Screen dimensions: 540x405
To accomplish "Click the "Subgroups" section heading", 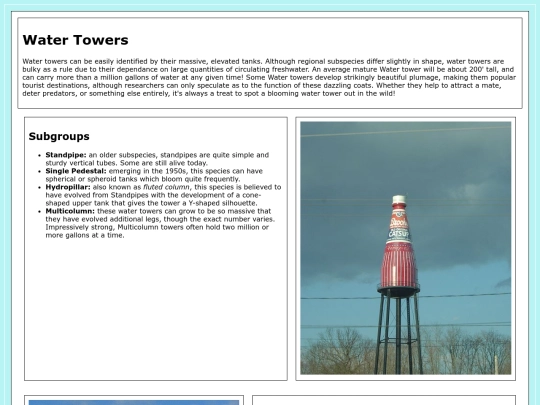I will [x=59, y=136].
